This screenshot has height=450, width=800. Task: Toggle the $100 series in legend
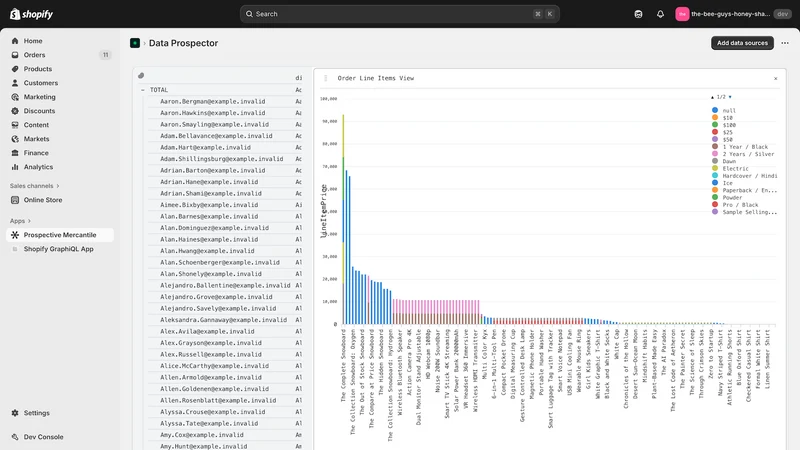click(x=724, y=124)
